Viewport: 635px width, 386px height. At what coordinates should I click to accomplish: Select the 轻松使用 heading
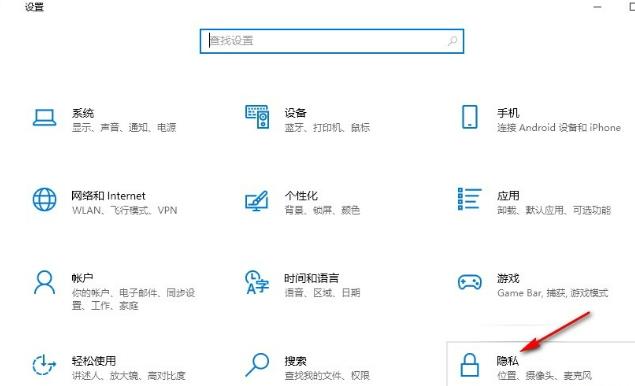click(x=94, y=361)
